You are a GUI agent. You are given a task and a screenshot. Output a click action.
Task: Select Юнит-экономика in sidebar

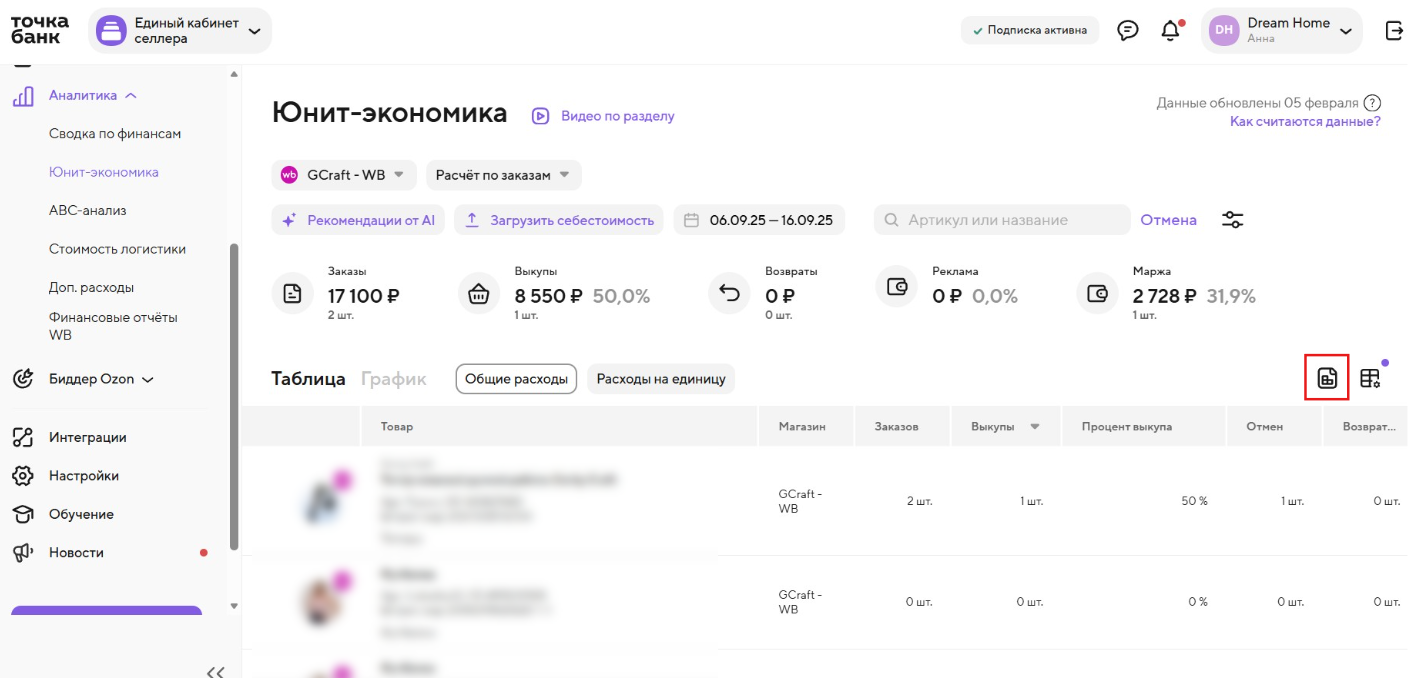(104, 172)
